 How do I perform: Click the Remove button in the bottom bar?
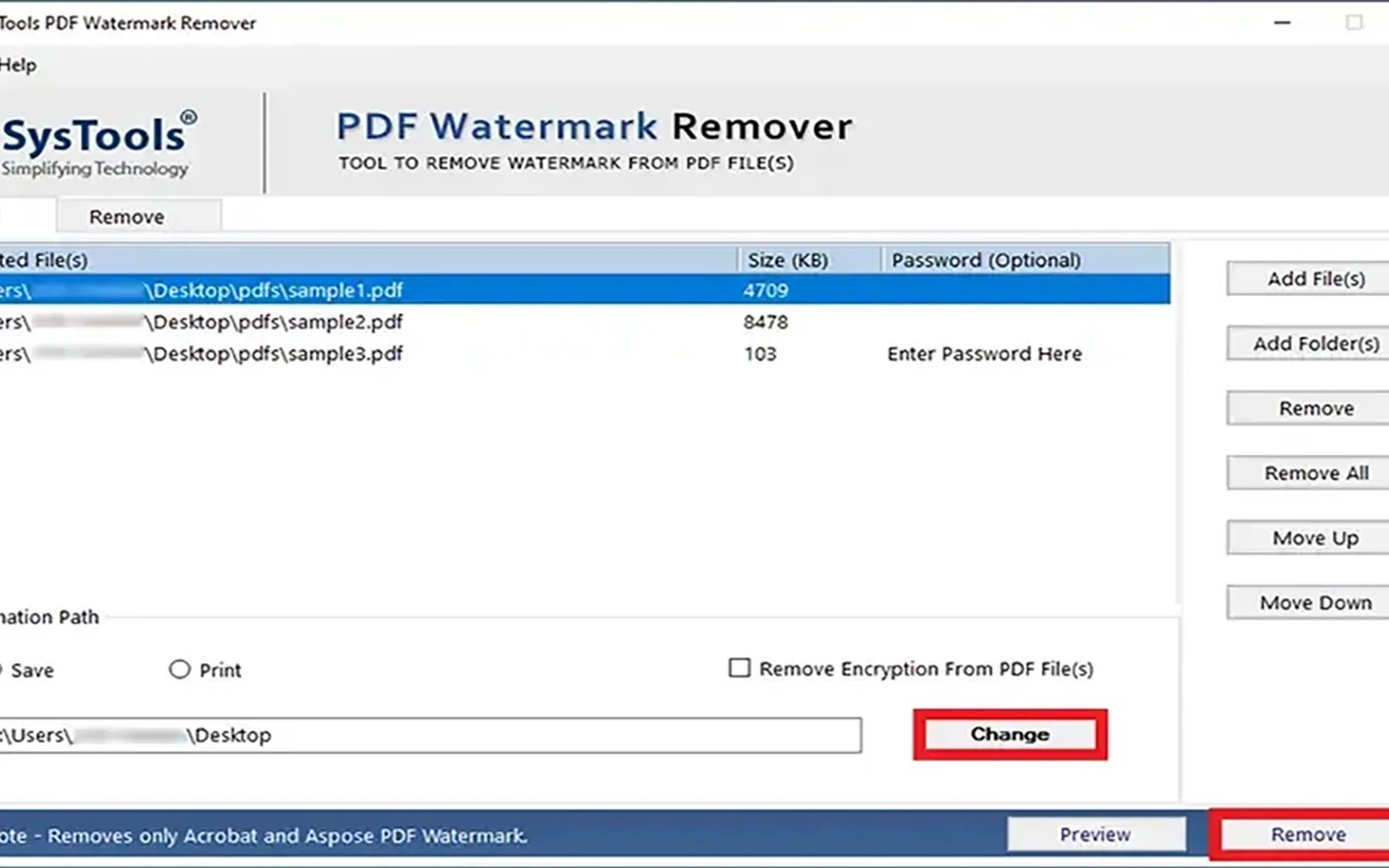click(1306, 834)
